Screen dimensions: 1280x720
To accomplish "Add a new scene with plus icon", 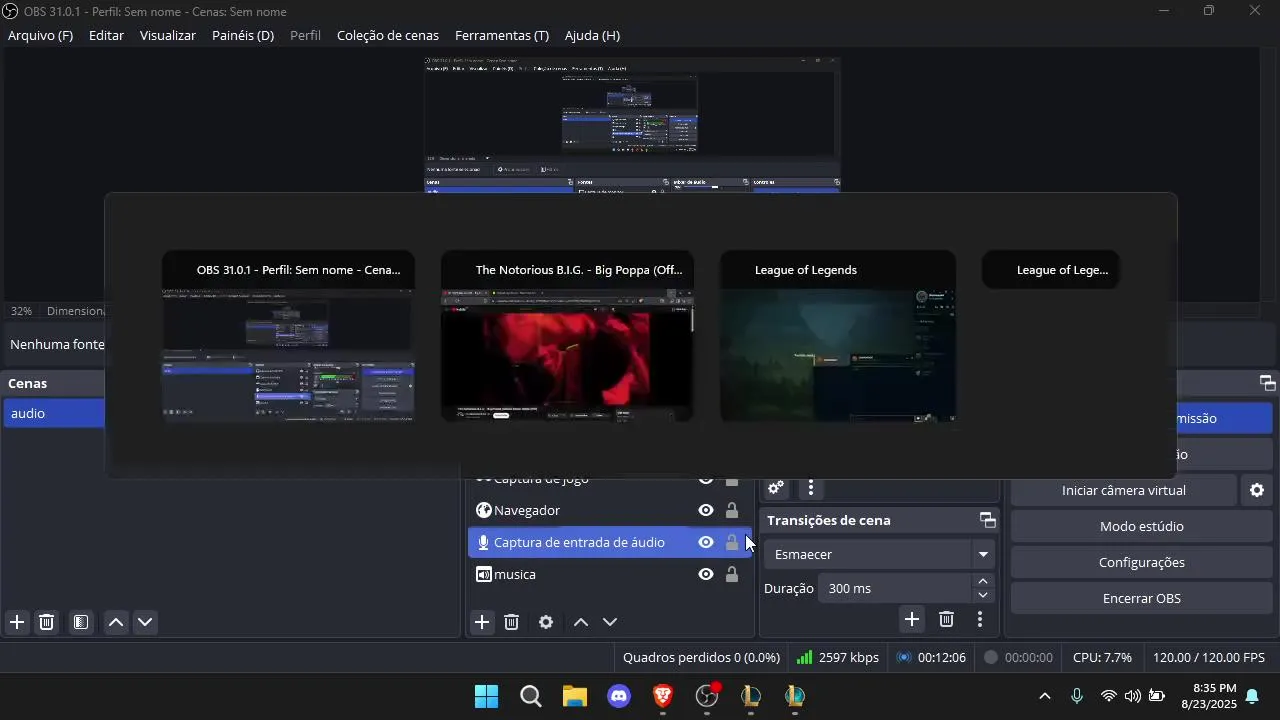I will click(x=17, y=622).
